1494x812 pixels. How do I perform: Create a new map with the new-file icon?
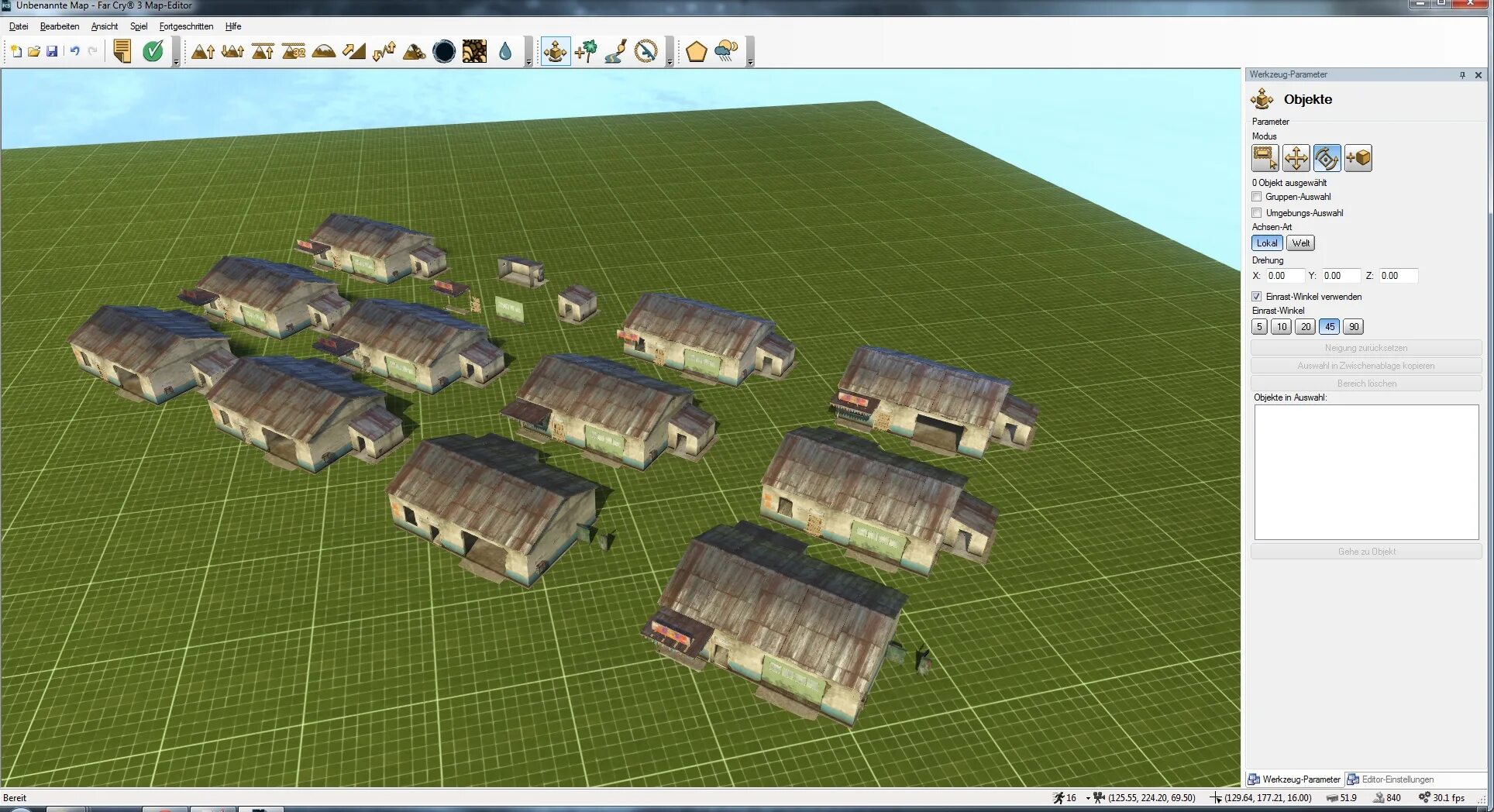[x=15, y=51]
